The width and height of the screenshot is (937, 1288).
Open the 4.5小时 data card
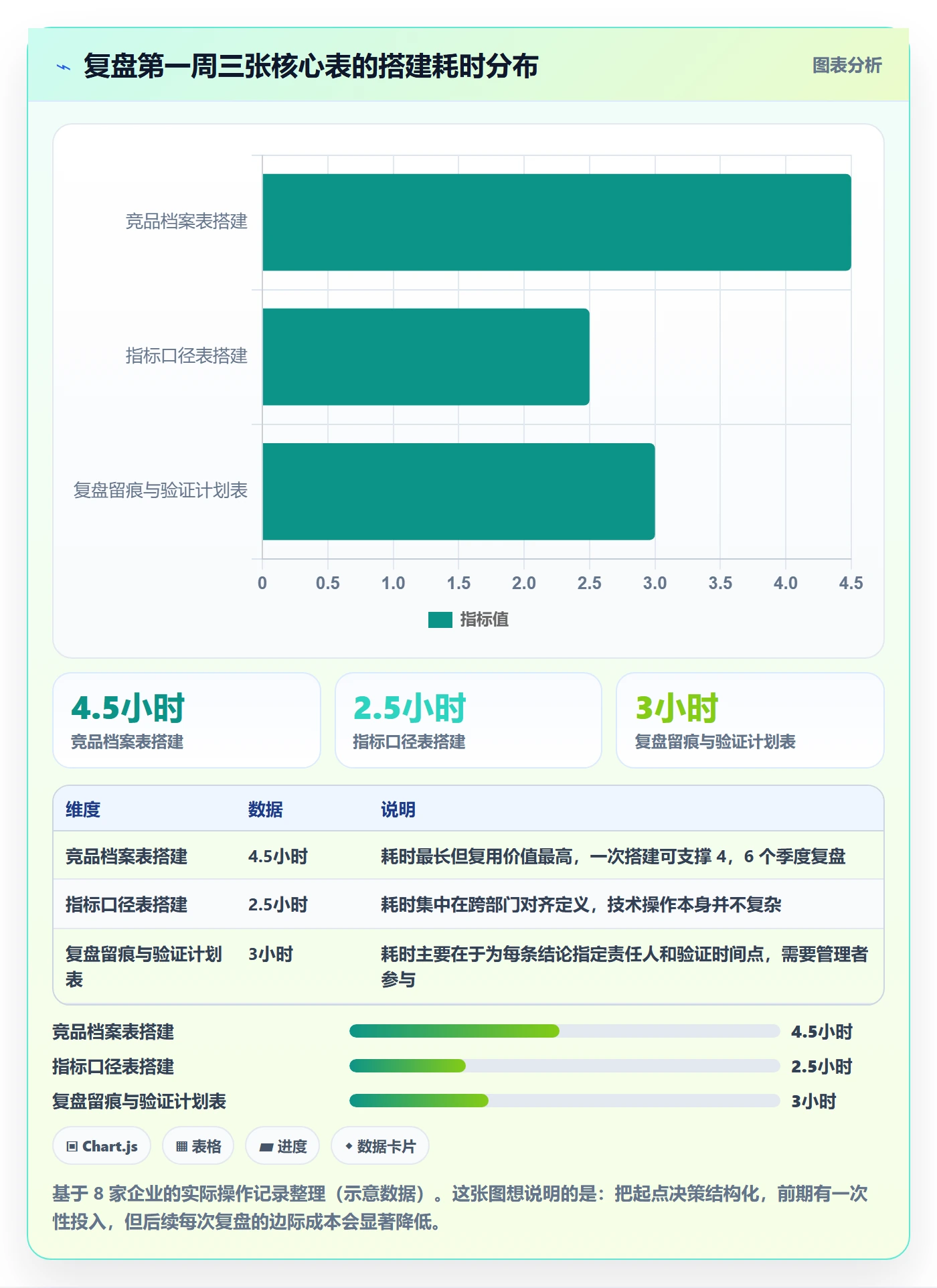[187, 720]
